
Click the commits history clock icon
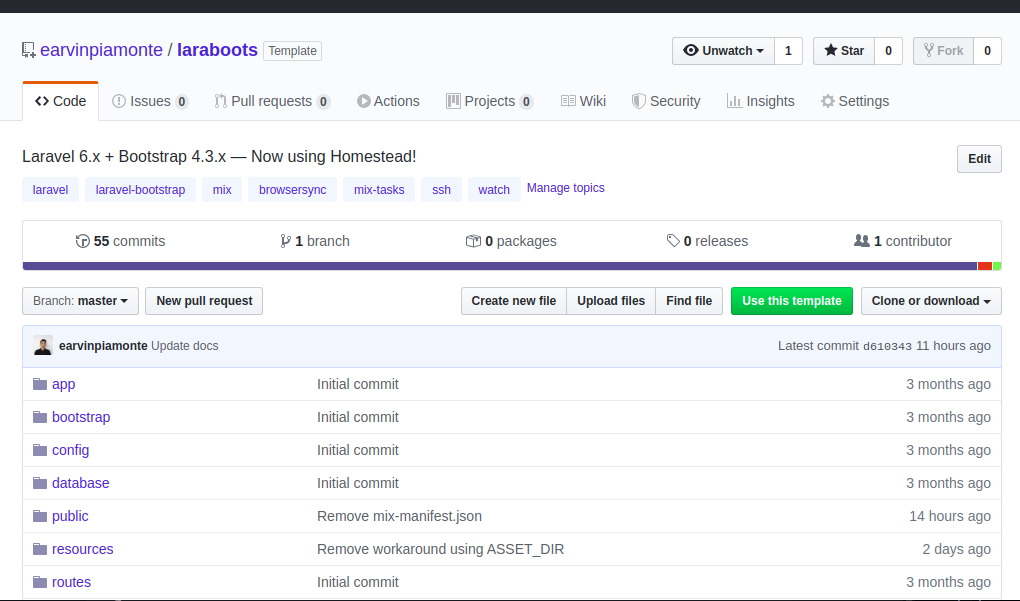pos(83,241)
